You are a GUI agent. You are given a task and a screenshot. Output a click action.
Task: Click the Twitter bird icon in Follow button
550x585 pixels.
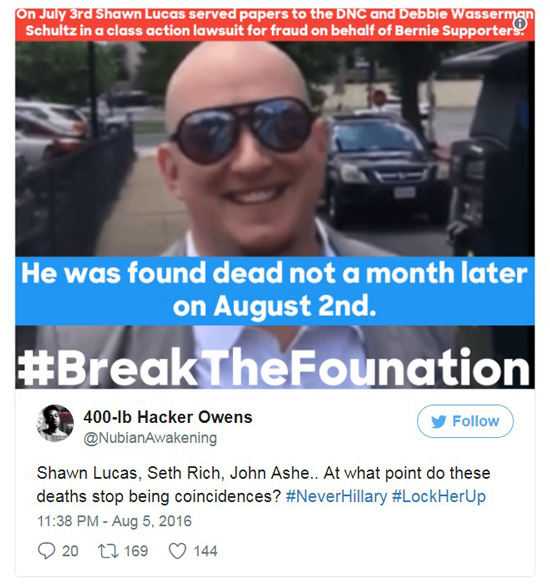point(439,422)
